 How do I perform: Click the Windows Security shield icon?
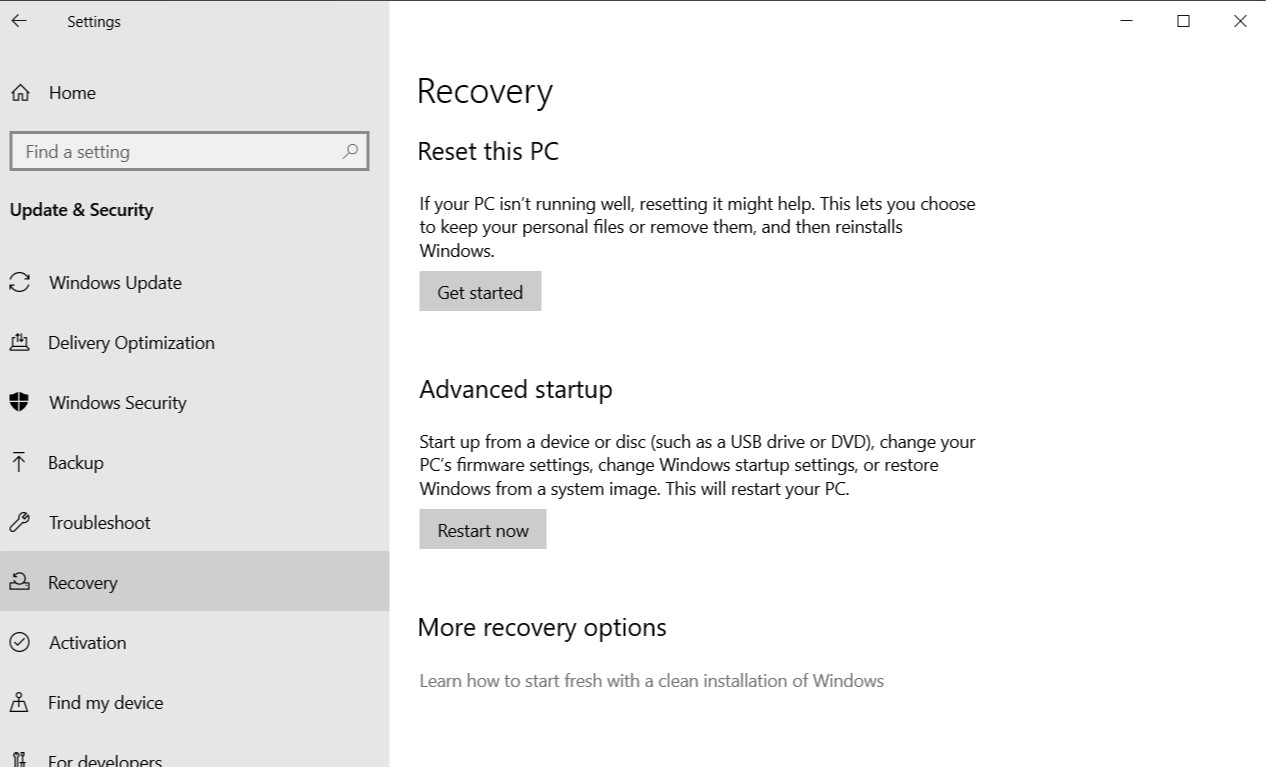(x=19, y=402)
